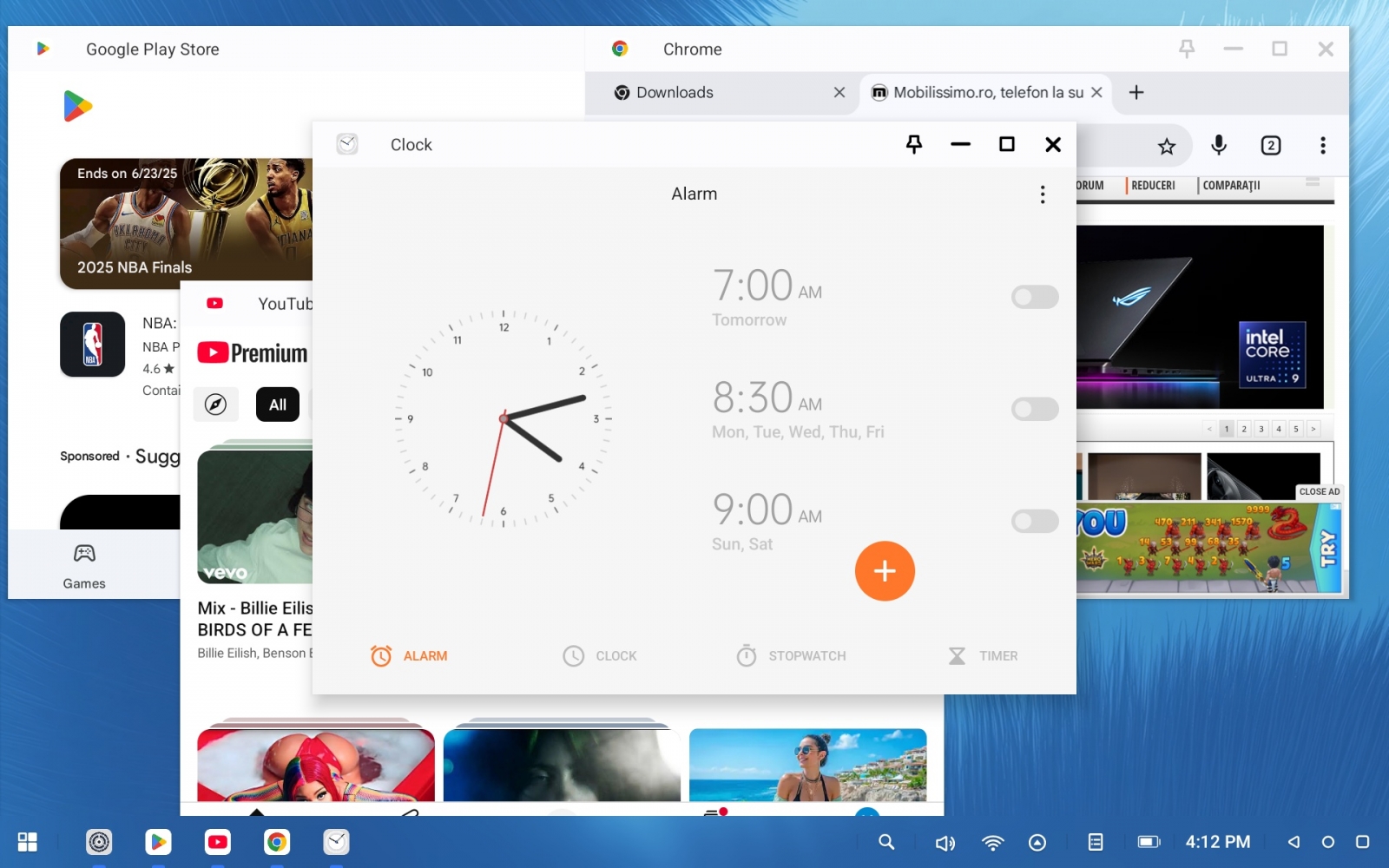The width and height of the screenshot is (1389, 868).
Task: Open taskbar search magnifier
Action: (886, 842)
